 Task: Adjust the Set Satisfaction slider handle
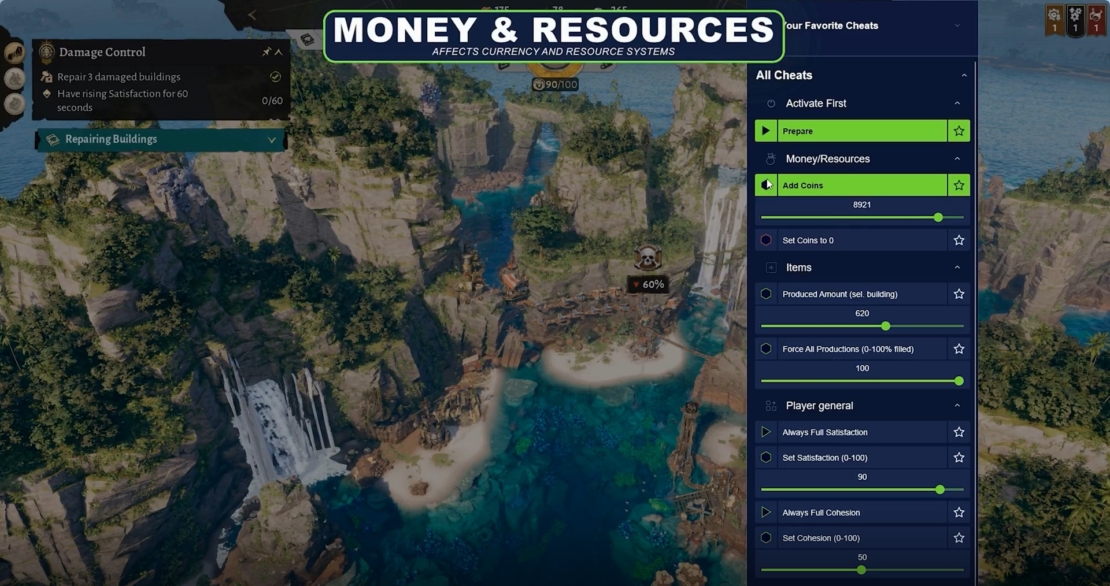point(940,490)
